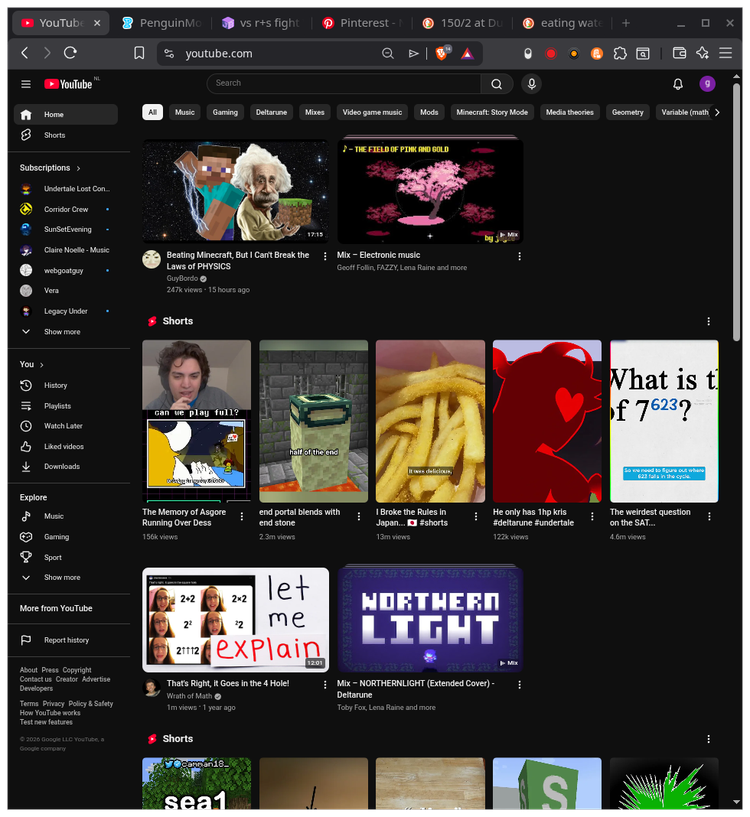
Task: Show more category chips with right arrow
Action: [717, 112]
